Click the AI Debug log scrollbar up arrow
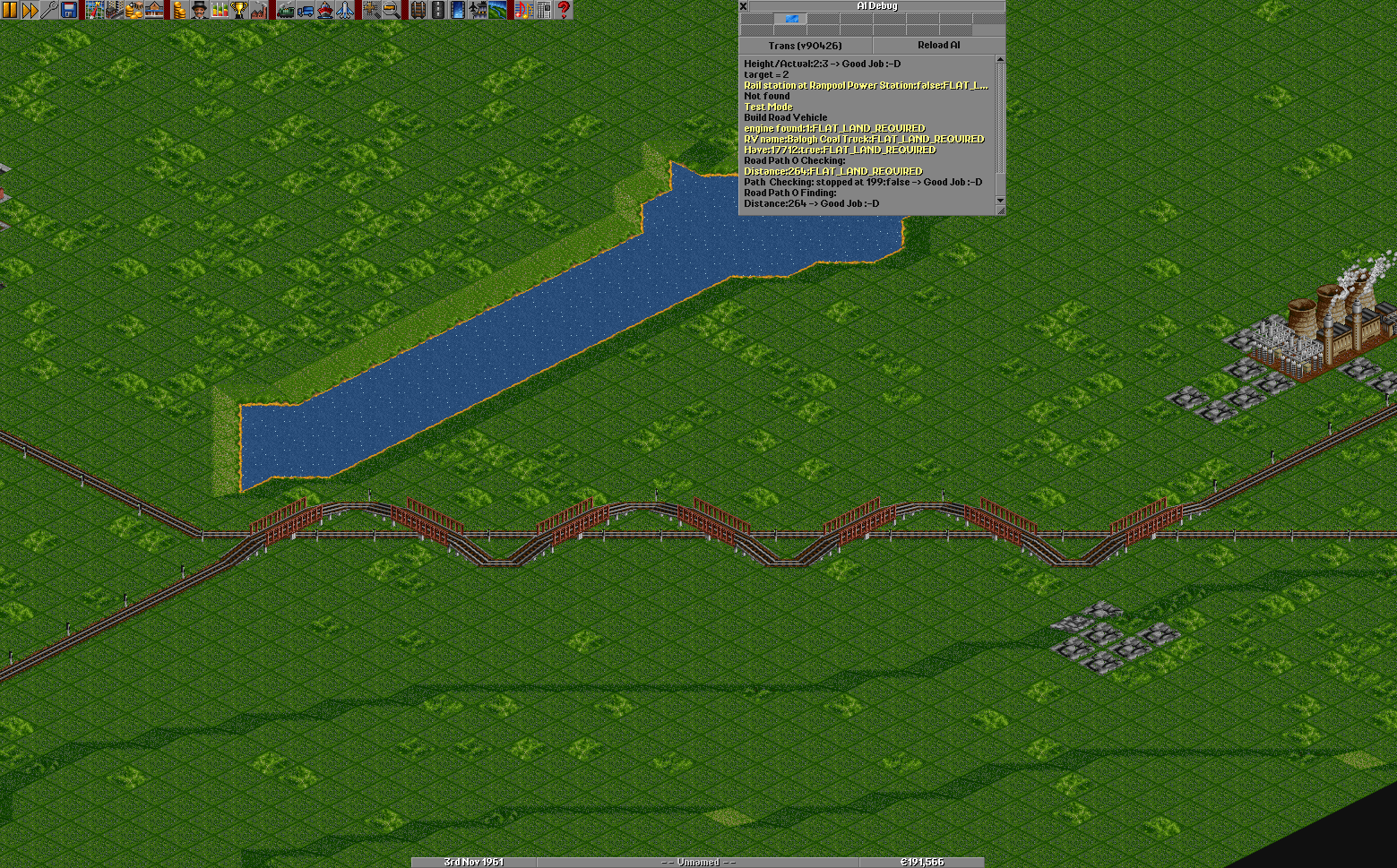Screen dimensions: 1397x868 click(x=1000, y=60)
